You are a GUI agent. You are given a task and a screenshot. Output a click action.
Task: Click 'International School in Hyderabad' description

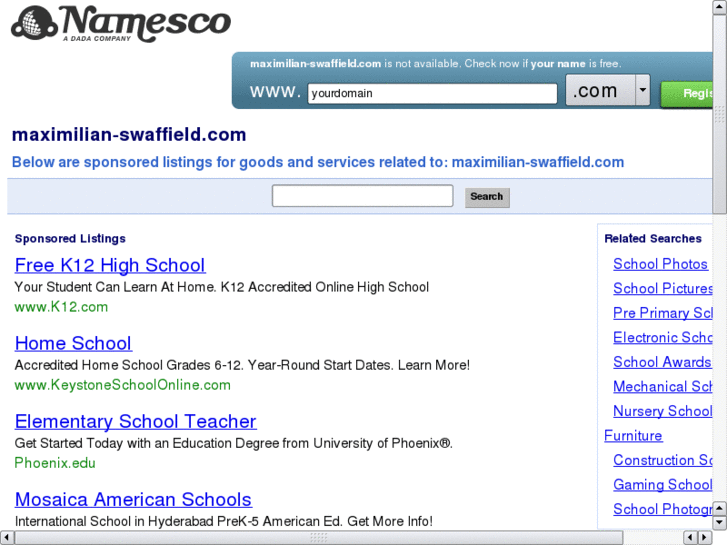click(x=223, y=521)
